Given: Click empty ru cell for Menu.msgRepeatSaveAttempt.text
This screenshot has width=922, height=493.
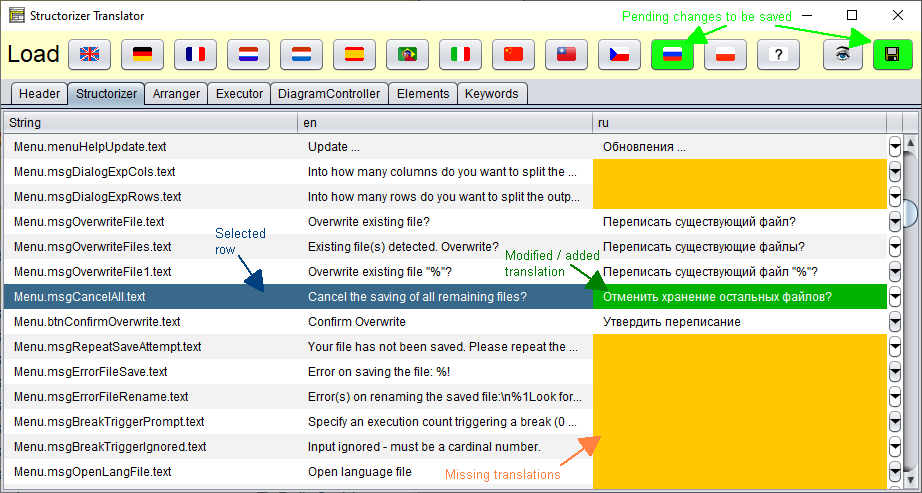Looking at the screenshot, I should [740, 347].
